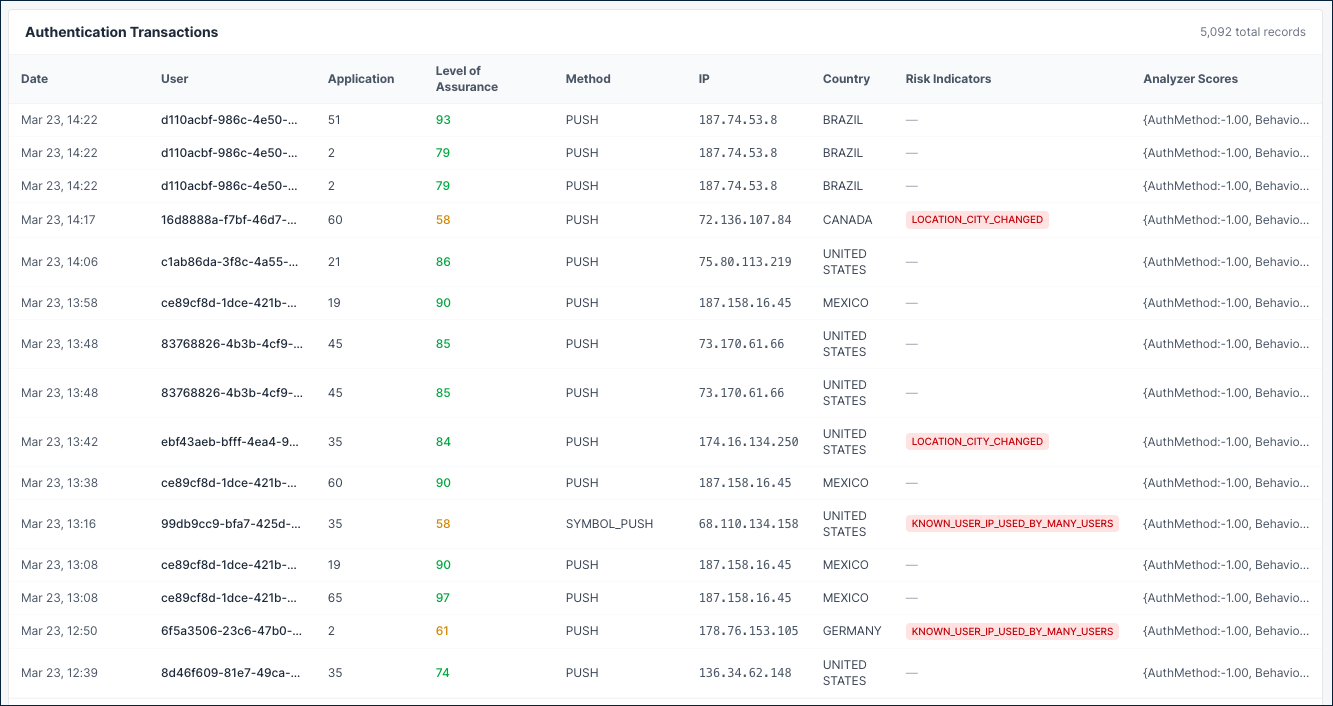This screenshot has height=706, width=1333.
Task: Sort the table by Date column
Action: 35,78
